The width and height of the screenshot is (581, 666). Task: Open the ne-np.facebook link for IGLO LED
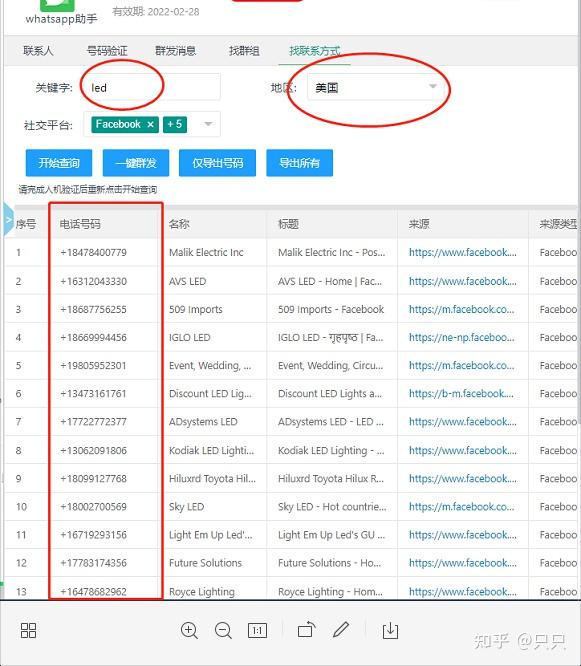click(x=462, y=337)
